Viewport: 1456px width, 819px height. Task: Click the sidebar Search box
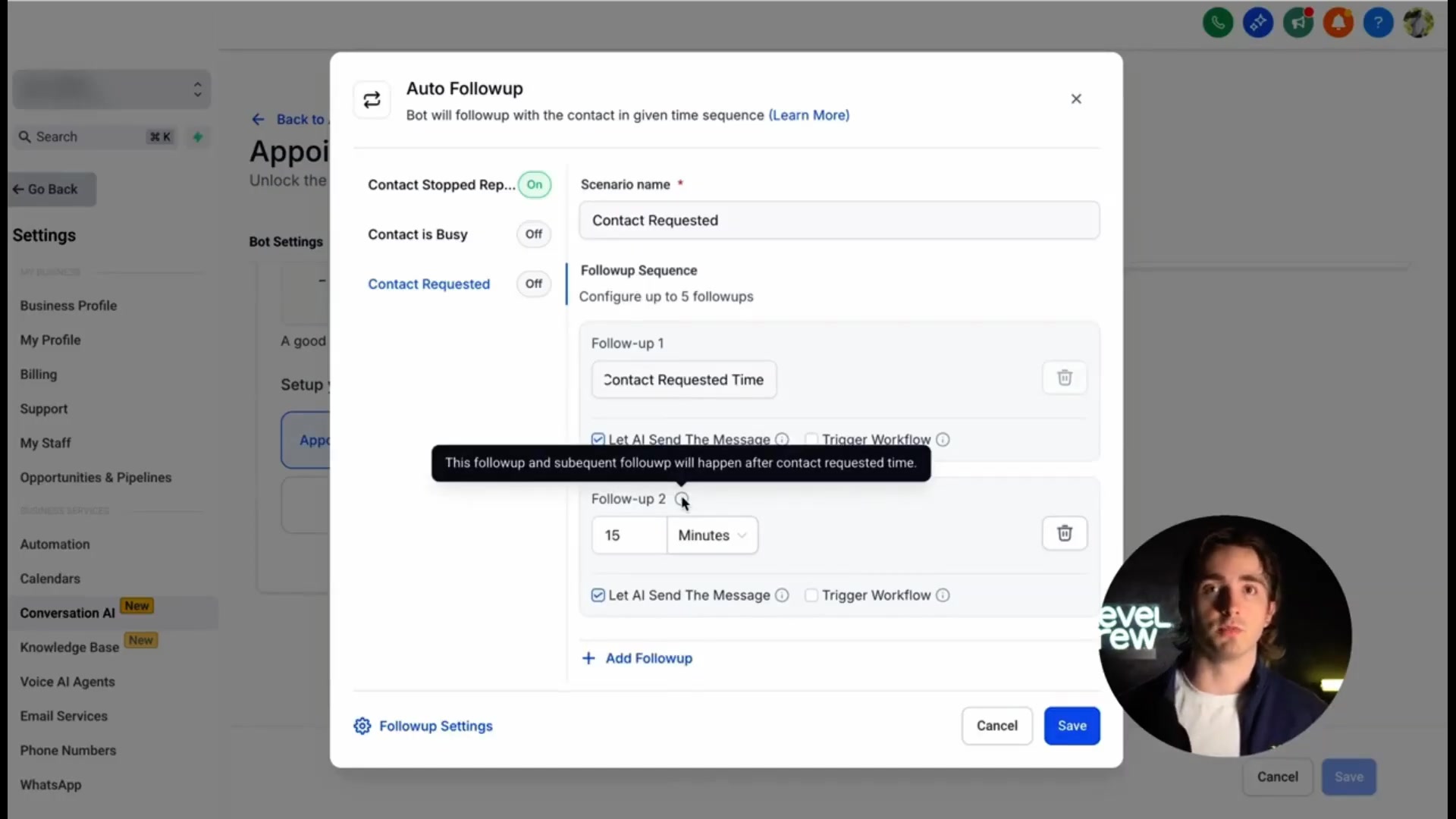pos(96,137)
